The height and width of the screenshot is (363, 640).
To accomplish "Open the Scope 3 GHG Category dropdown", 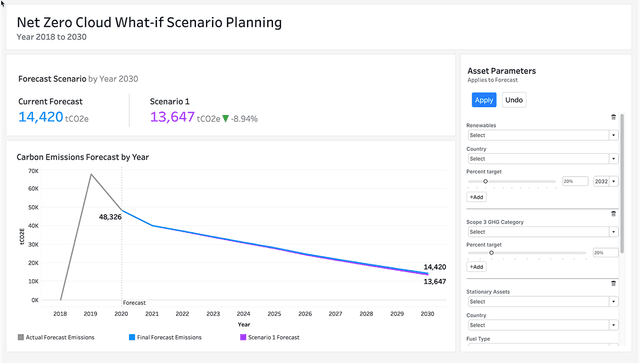I will pos(542,232).
